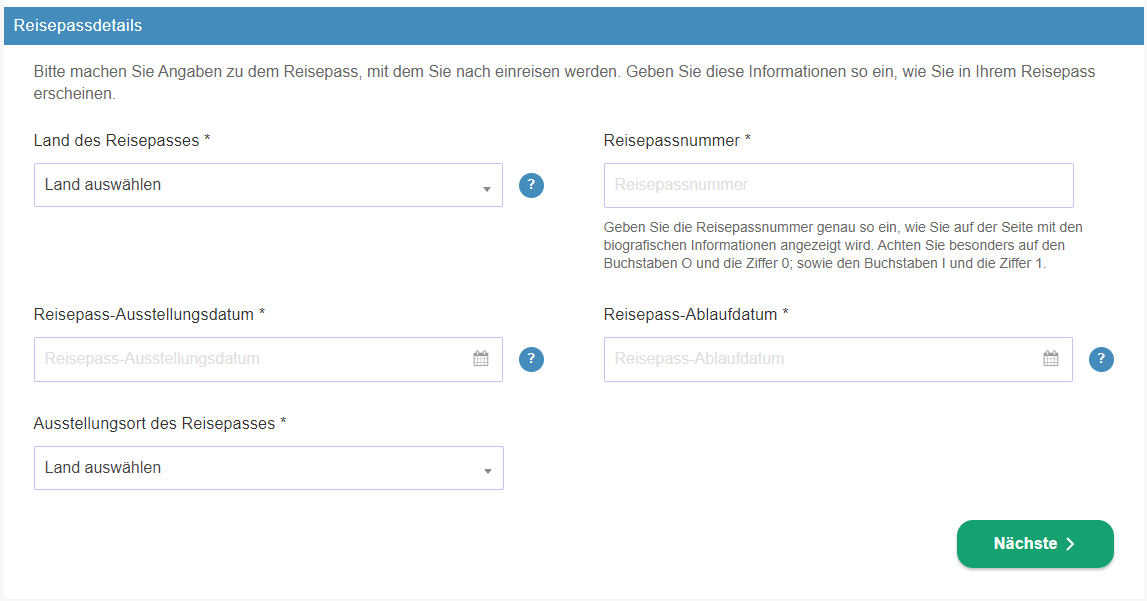Viewport: 1147px width, 601px height.
Task: Click the 'Ausstellungsort des Reisepasses *' label
Action: coord(160,423)
